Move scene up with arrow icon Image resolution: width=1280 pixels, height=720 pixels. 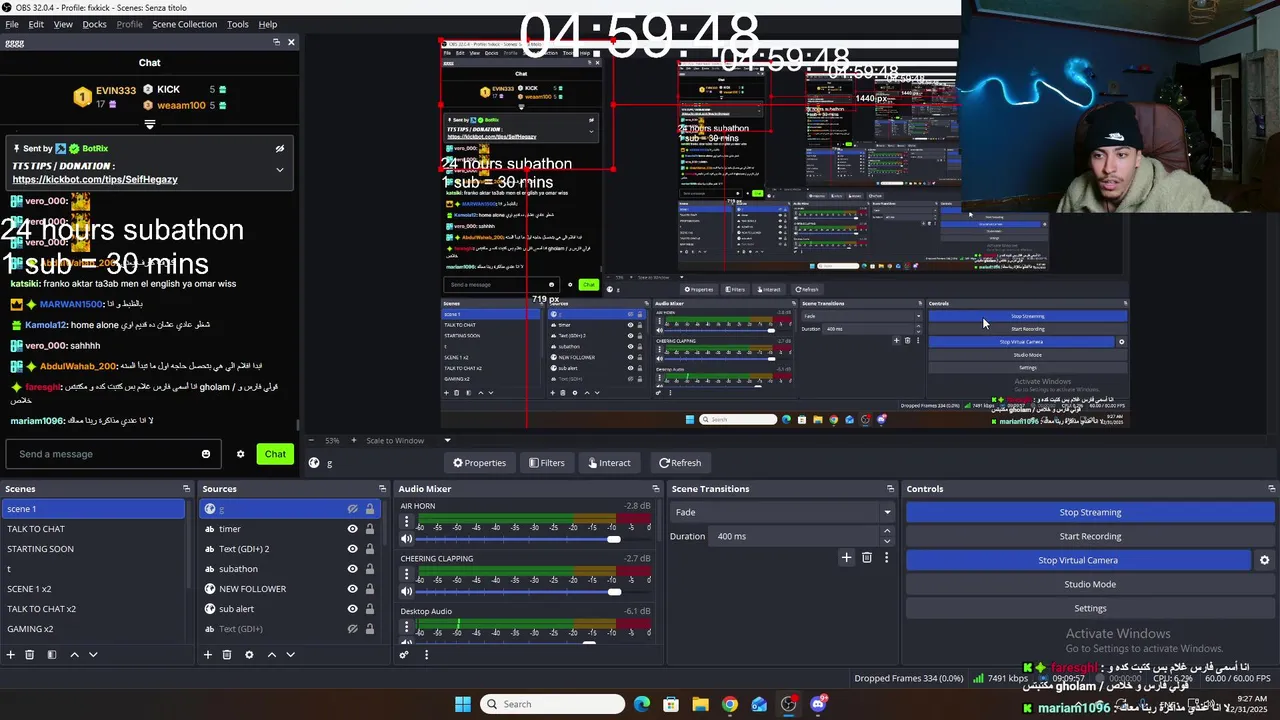tap(74, 655)
